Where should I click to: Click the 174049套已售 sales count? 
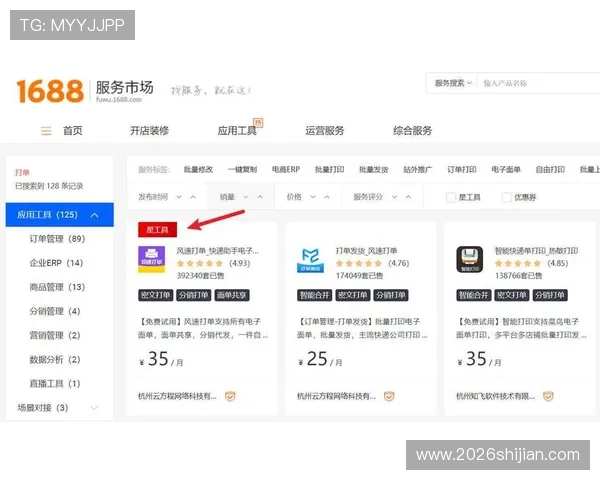tap(359, 276)
